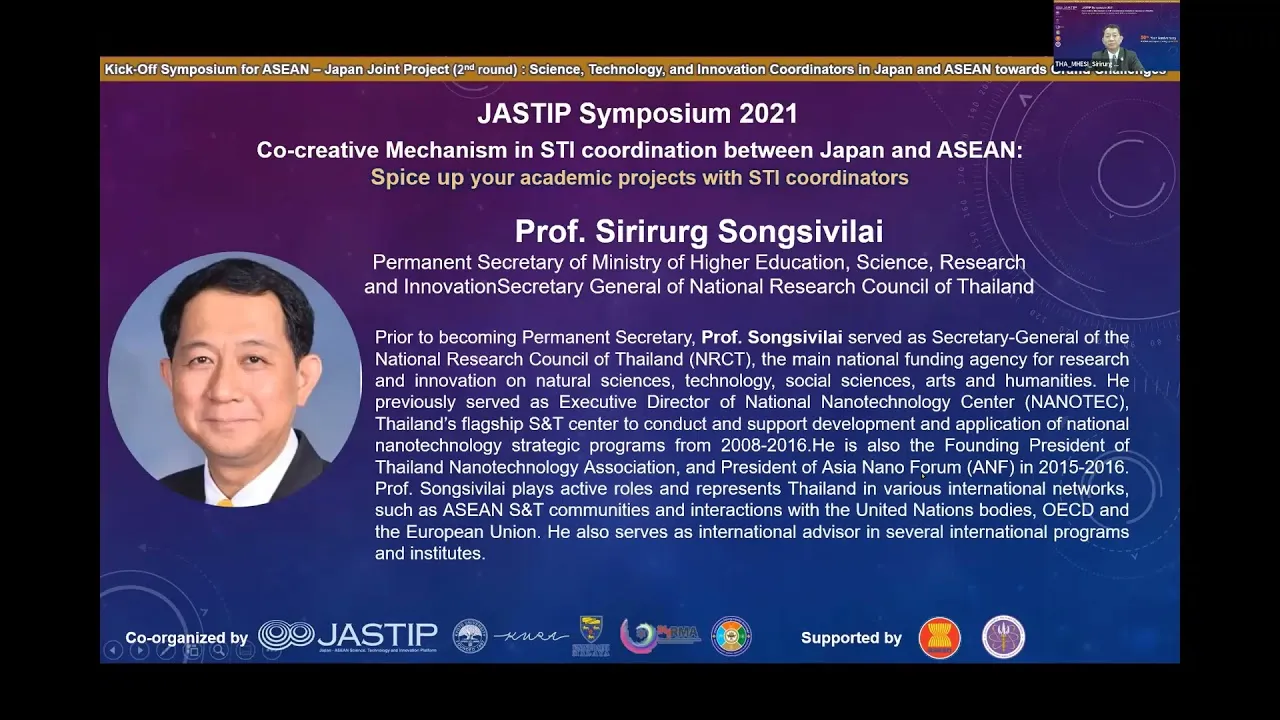Click the circular portrait photo of Prof. Songsivilai

point(235,379)
